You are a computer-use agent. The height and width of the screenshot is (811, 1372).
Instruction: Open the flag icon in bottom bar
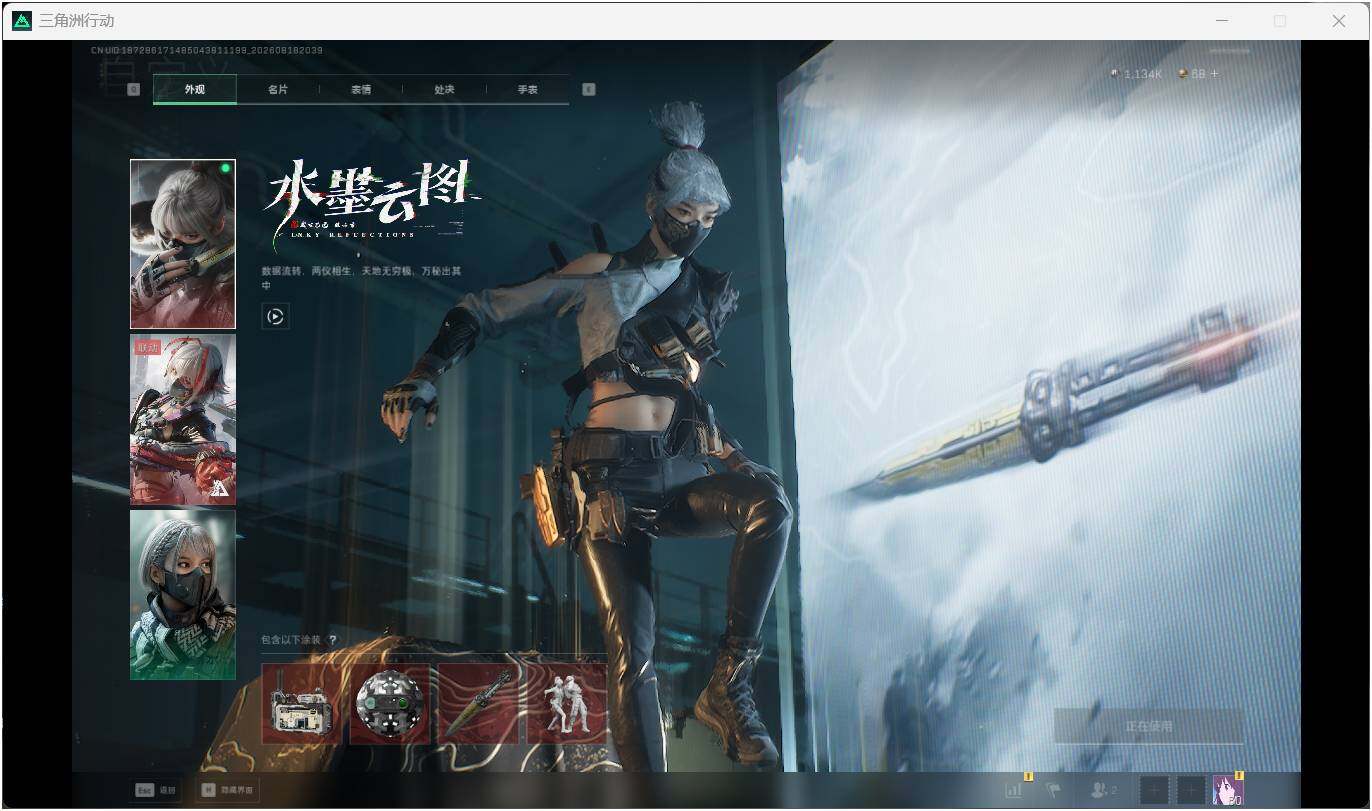coord(1053,790)
